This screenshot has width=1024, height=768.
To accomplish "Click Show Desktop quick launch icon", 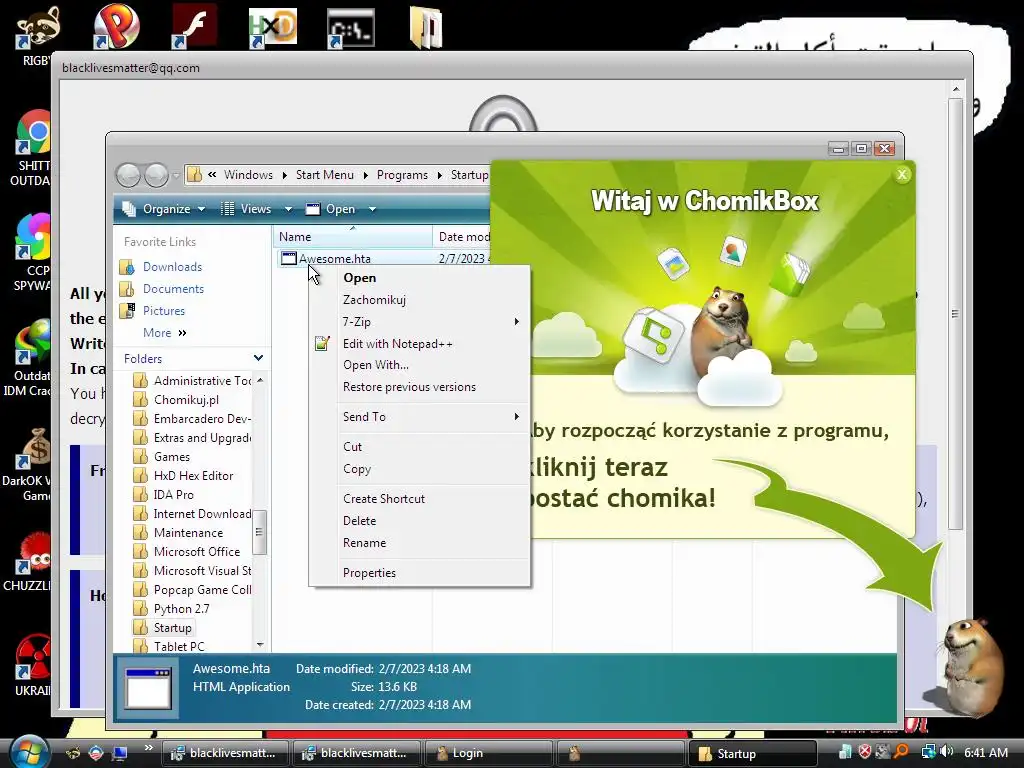I will coord(120,754).
